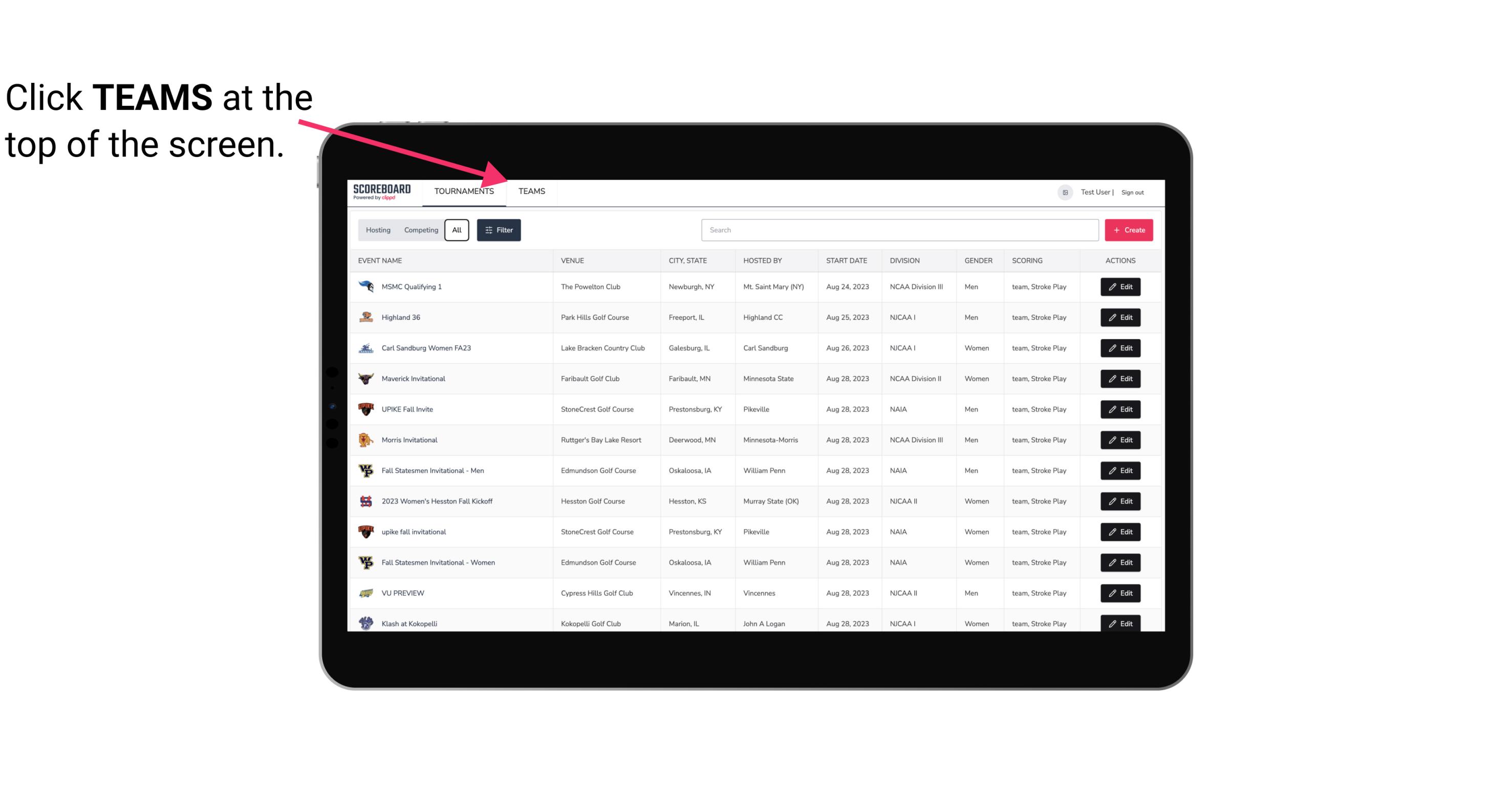
Task: Click the Create button
Action: [x=1129, y=230]
